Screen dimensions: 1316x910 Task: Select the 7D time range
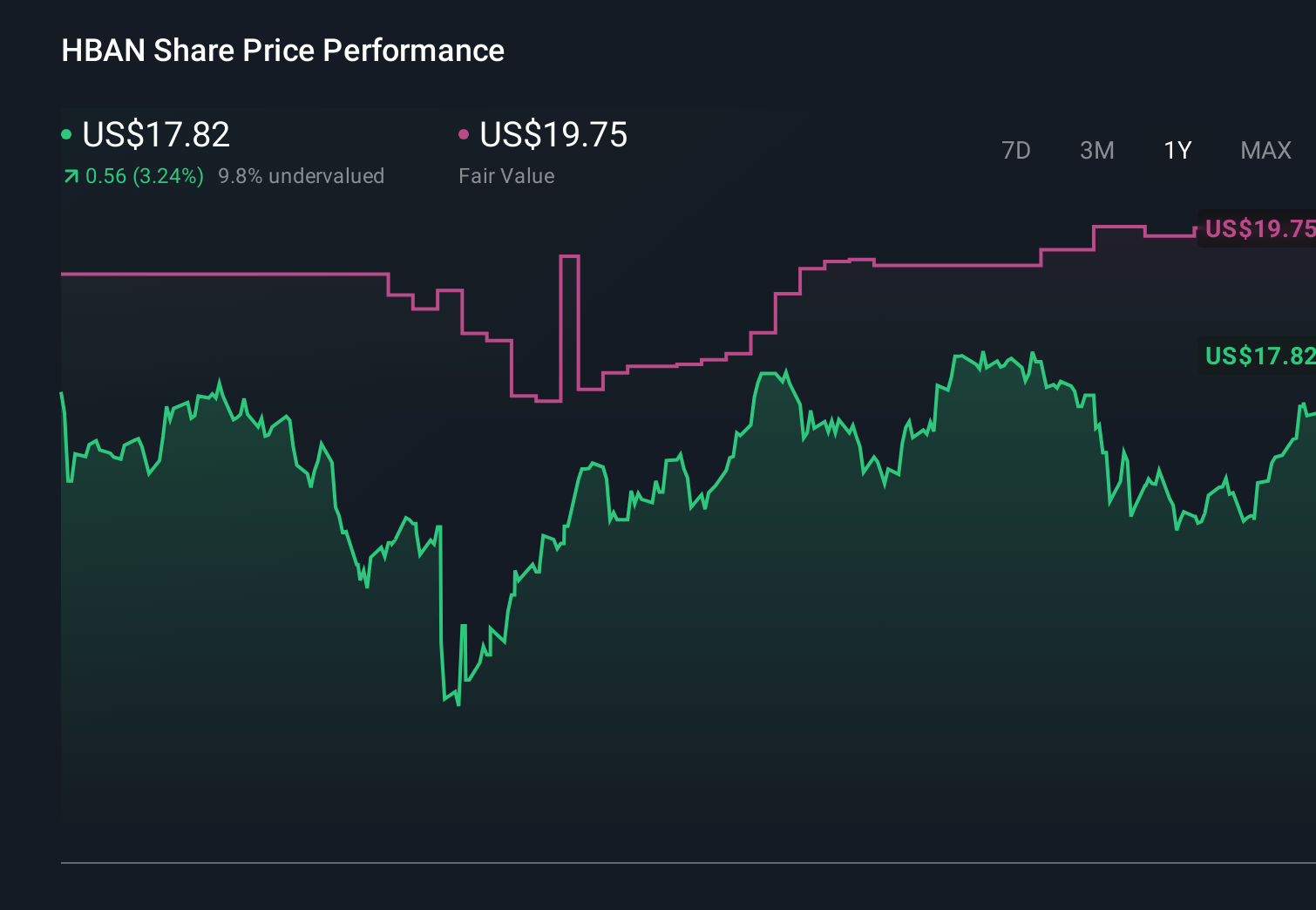[1017, 151]
